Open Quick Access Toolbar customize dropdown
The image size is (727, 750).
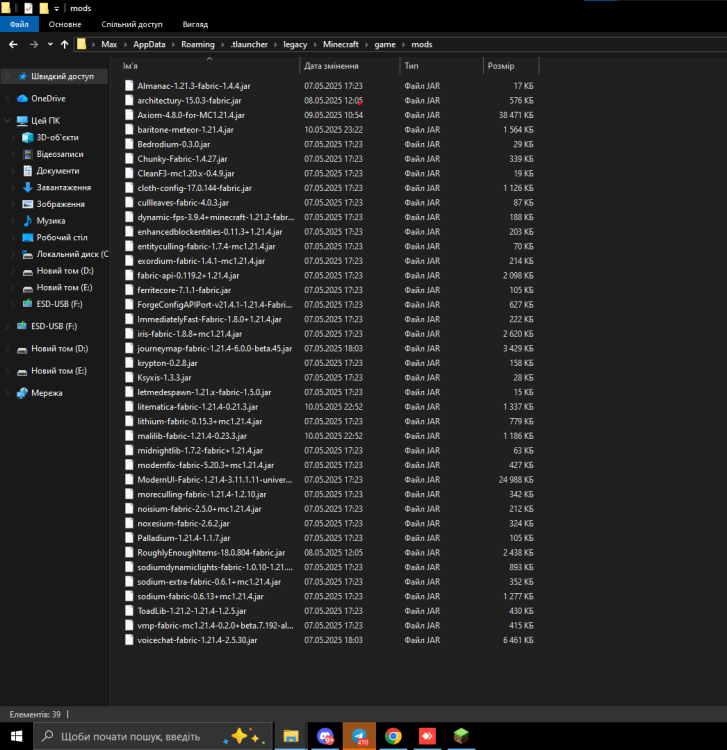[56, 9]
